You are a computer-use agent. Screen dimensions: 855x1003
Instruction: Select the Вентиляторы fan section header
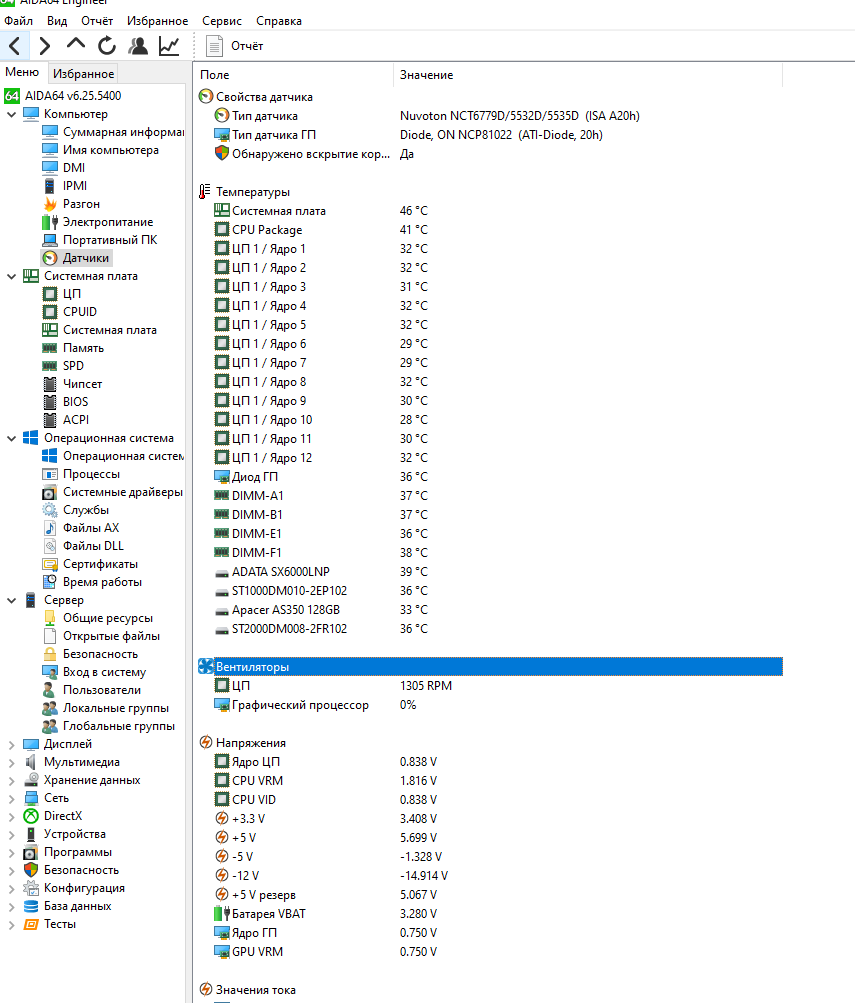[x=490, y=667]
